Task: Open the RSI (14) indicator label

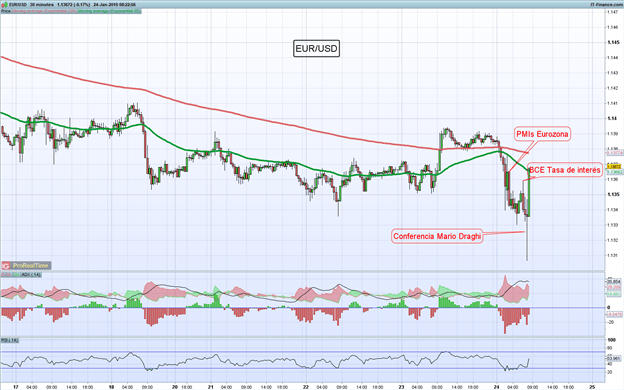Action: coord(10,340)
